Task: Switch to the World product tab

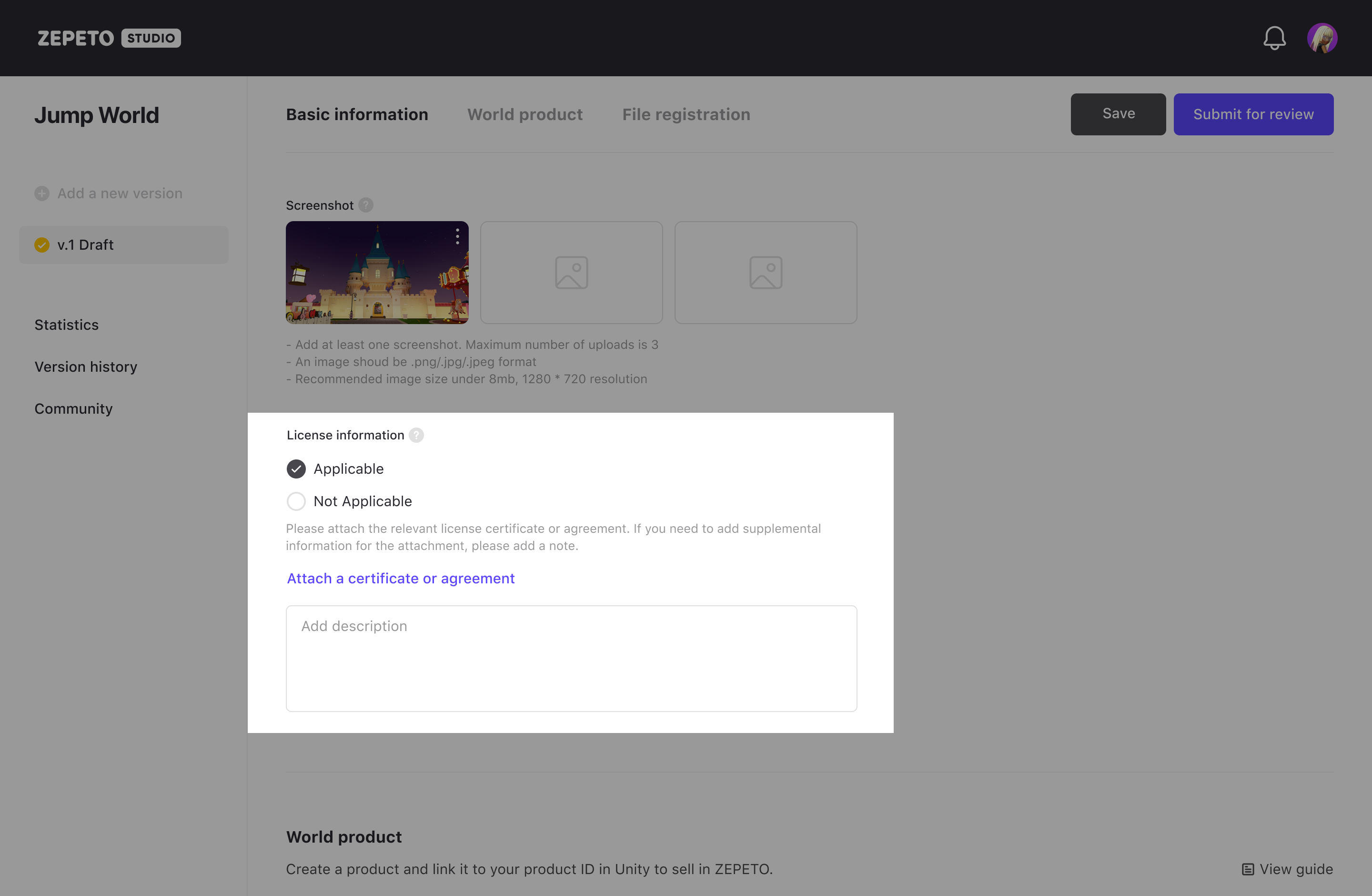Action: click(525, 114)
